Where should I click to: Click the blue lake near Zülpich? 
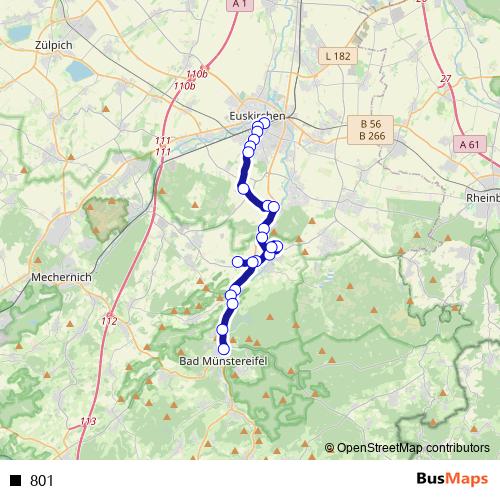coord(79,71)
